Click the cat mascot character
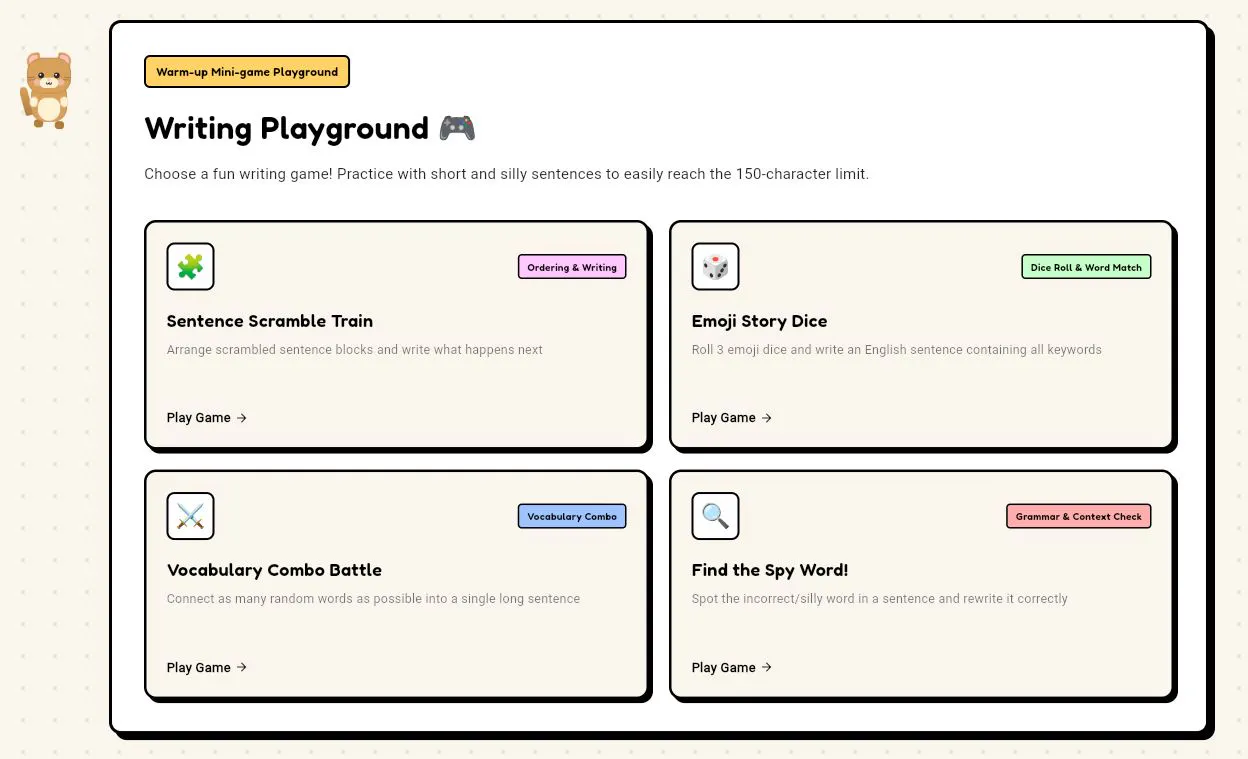The width and height of the screenshot is (1248, 759). pos(46,90)
